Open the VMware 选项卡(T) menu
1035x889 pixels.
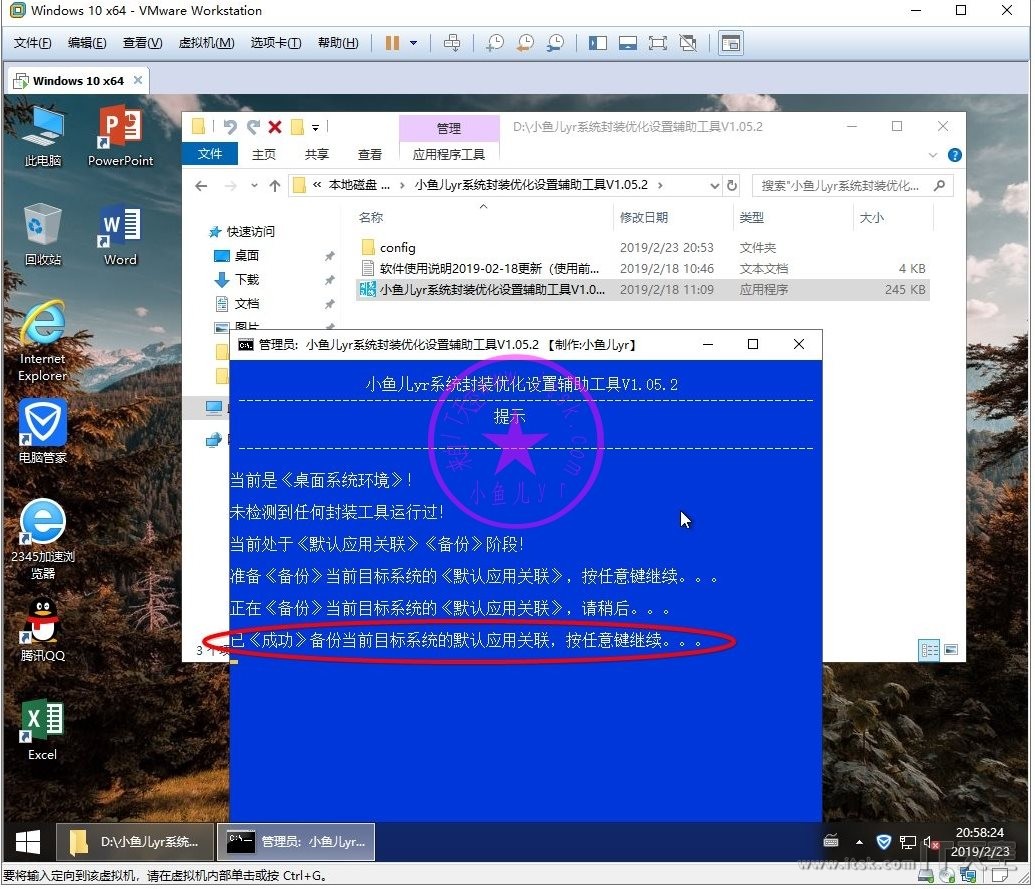276,43
